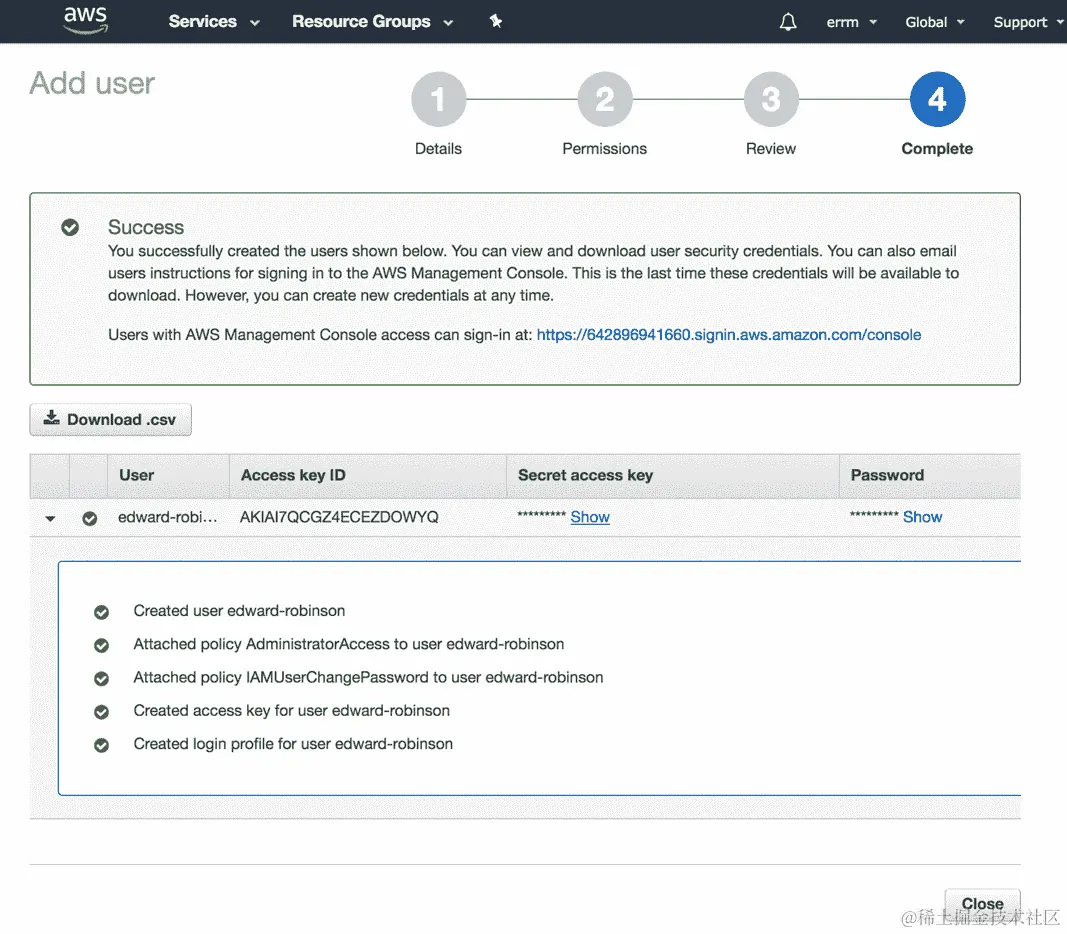Open the errm account menu
Image resolution: width=1067 pixels, height=934 pixels.
point(851,22)
